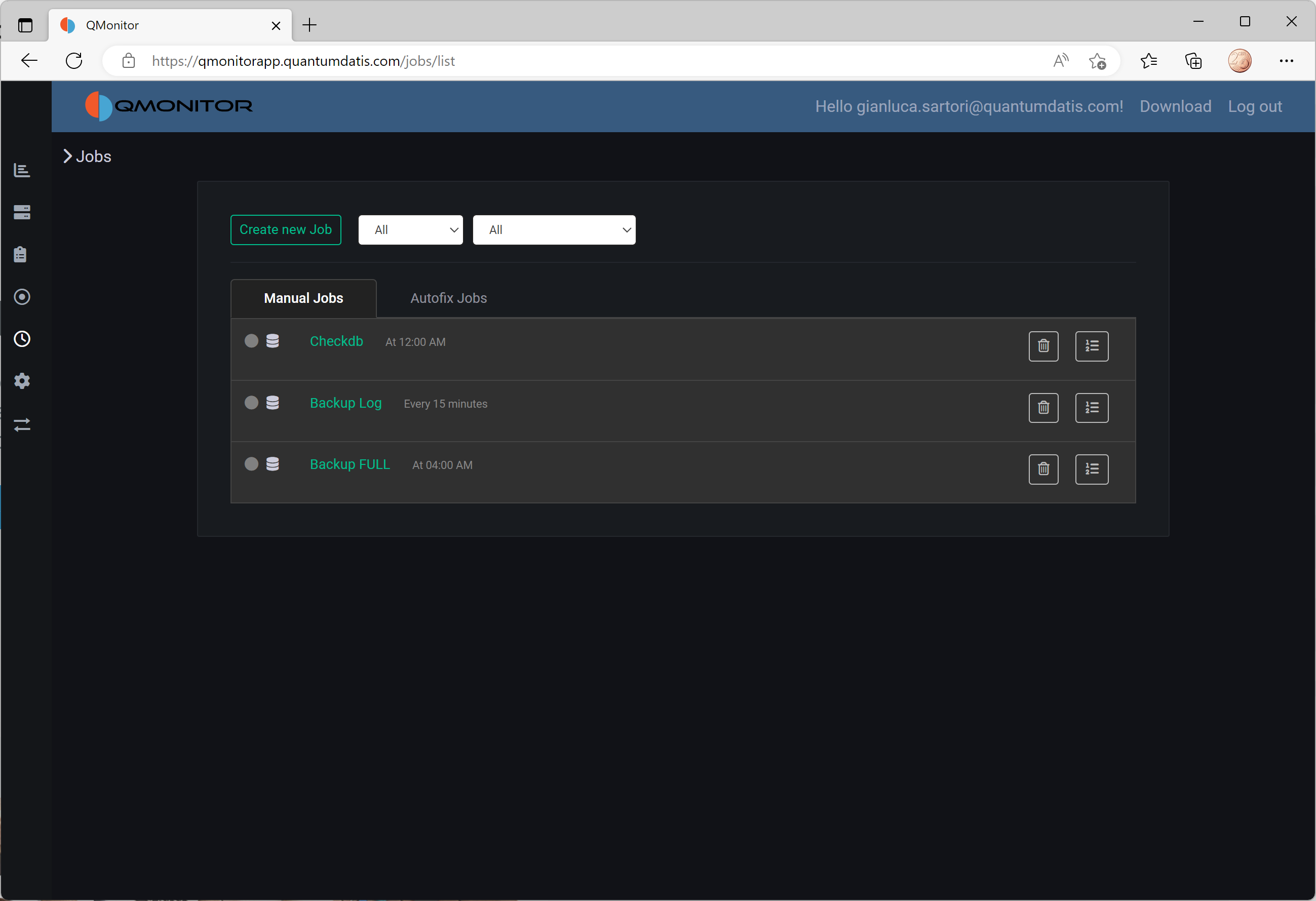
Task: Click the clock Jobs icon in sidebar
Action: coord(21,339)
